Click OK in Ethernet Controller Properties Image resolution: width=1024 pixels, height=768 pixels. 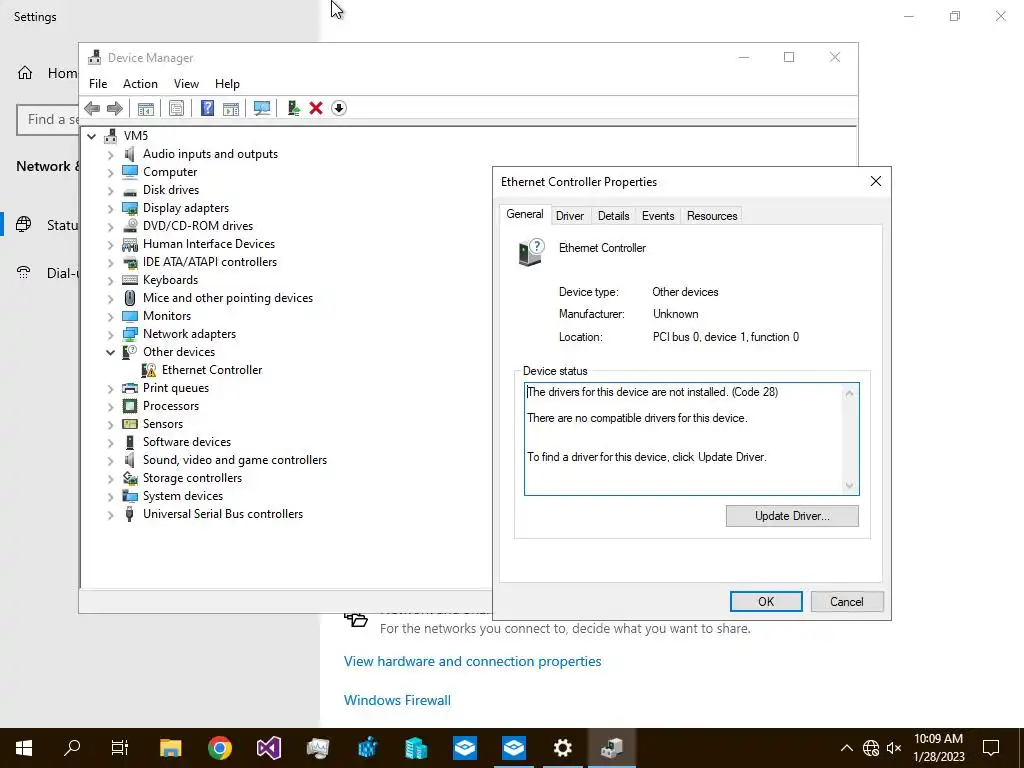click(x=766, y=601)
